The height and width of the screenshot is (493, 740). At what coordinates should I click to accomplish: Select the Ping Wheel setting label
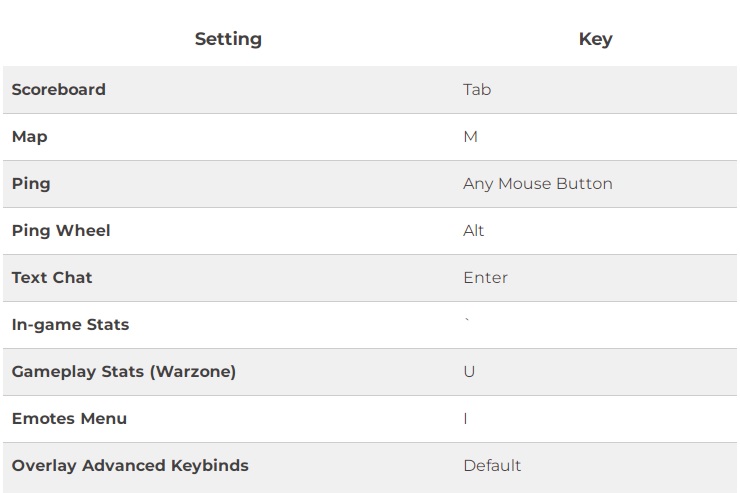(x=61, y=231)
